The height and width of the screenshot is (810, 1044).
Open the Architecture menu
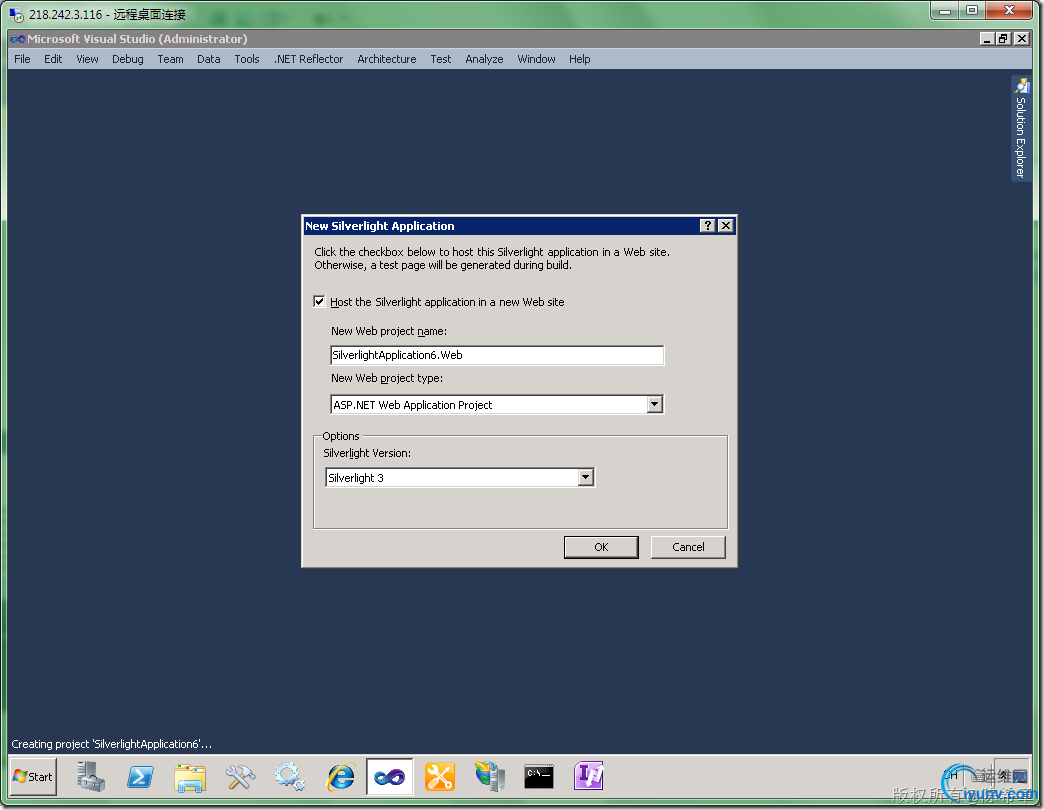click(387, 59)
